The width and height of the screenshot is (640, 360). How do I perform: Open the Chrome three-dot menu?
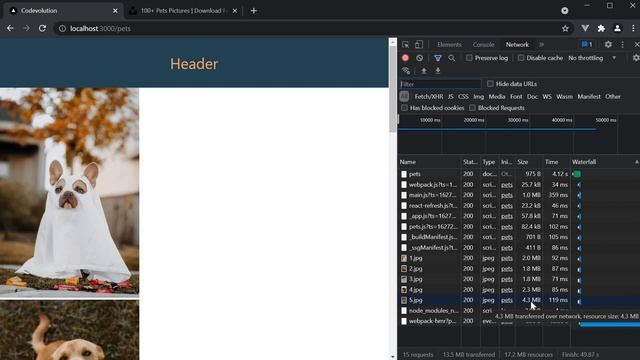[633, 28]
